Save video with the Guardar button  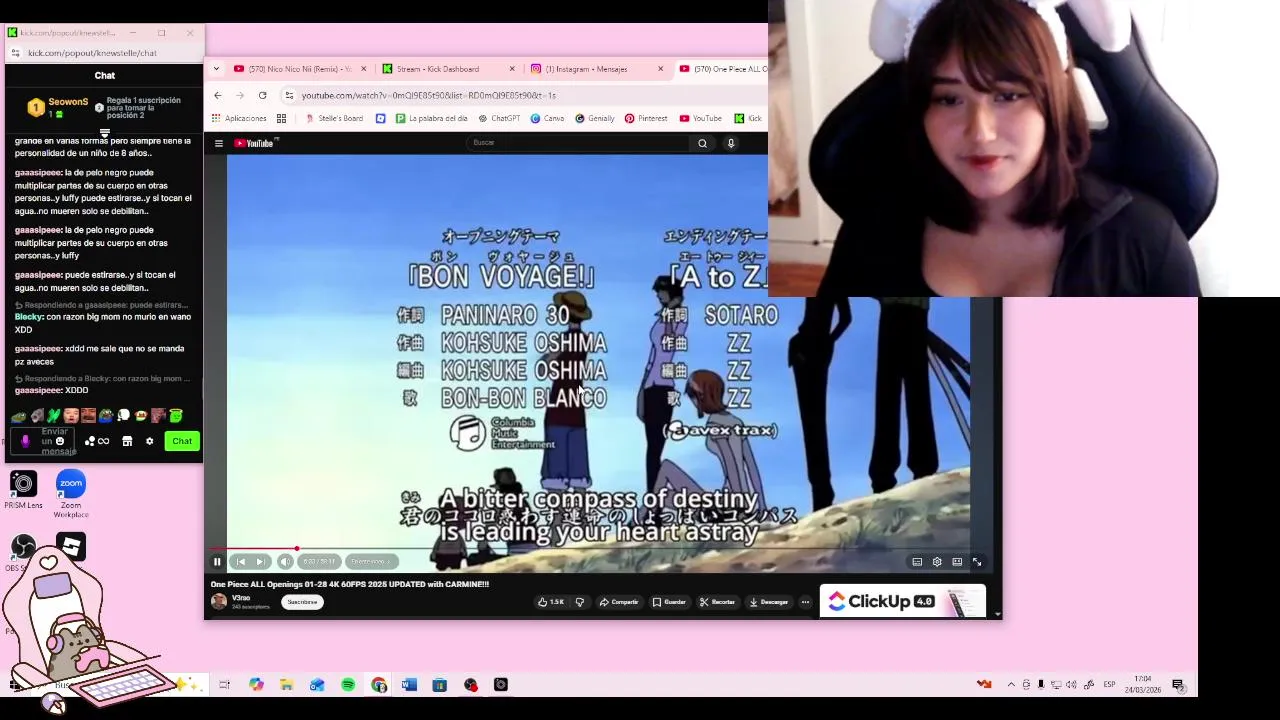669,602
